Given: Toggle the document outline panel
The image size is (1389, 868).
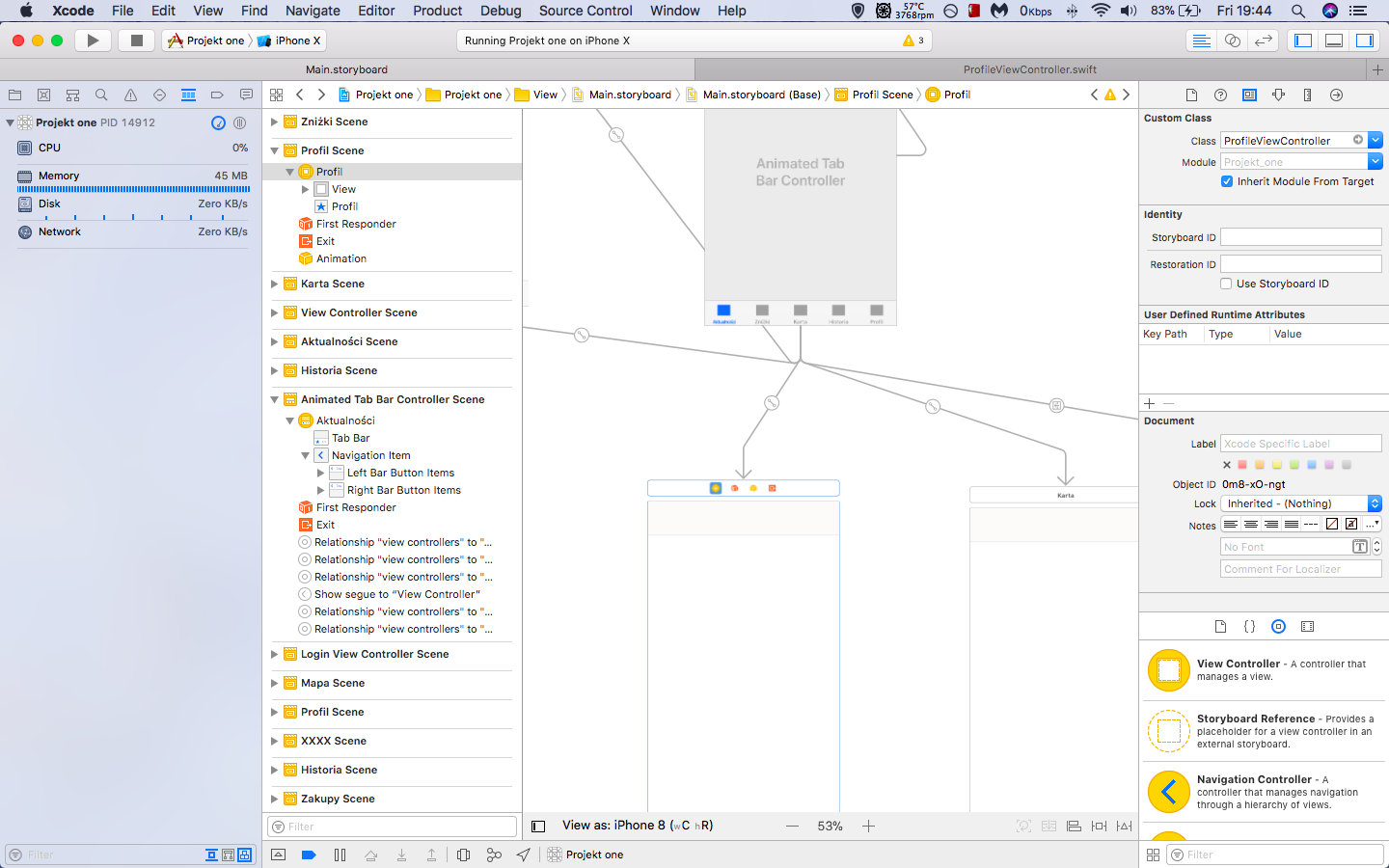Looking at the screenshot, I should click(x=538, y=827).
